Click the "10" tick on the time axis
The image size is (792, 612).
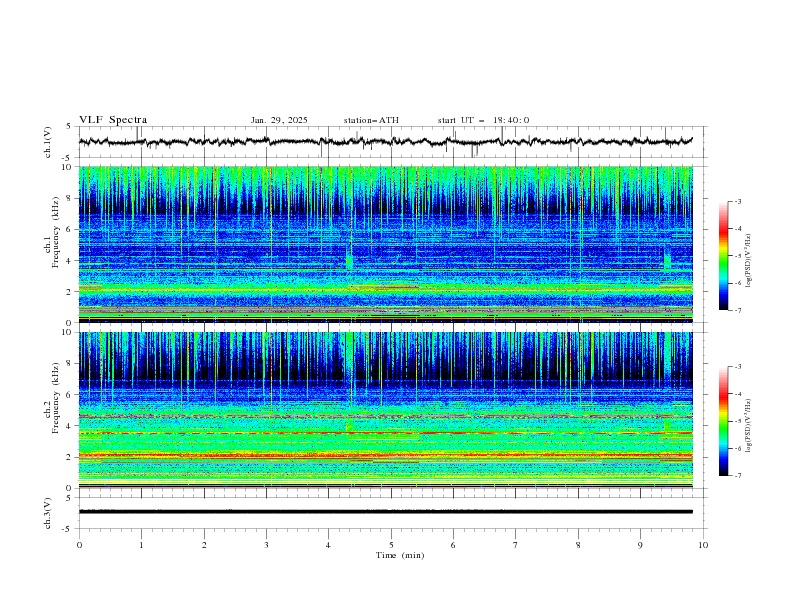[703, 545]
